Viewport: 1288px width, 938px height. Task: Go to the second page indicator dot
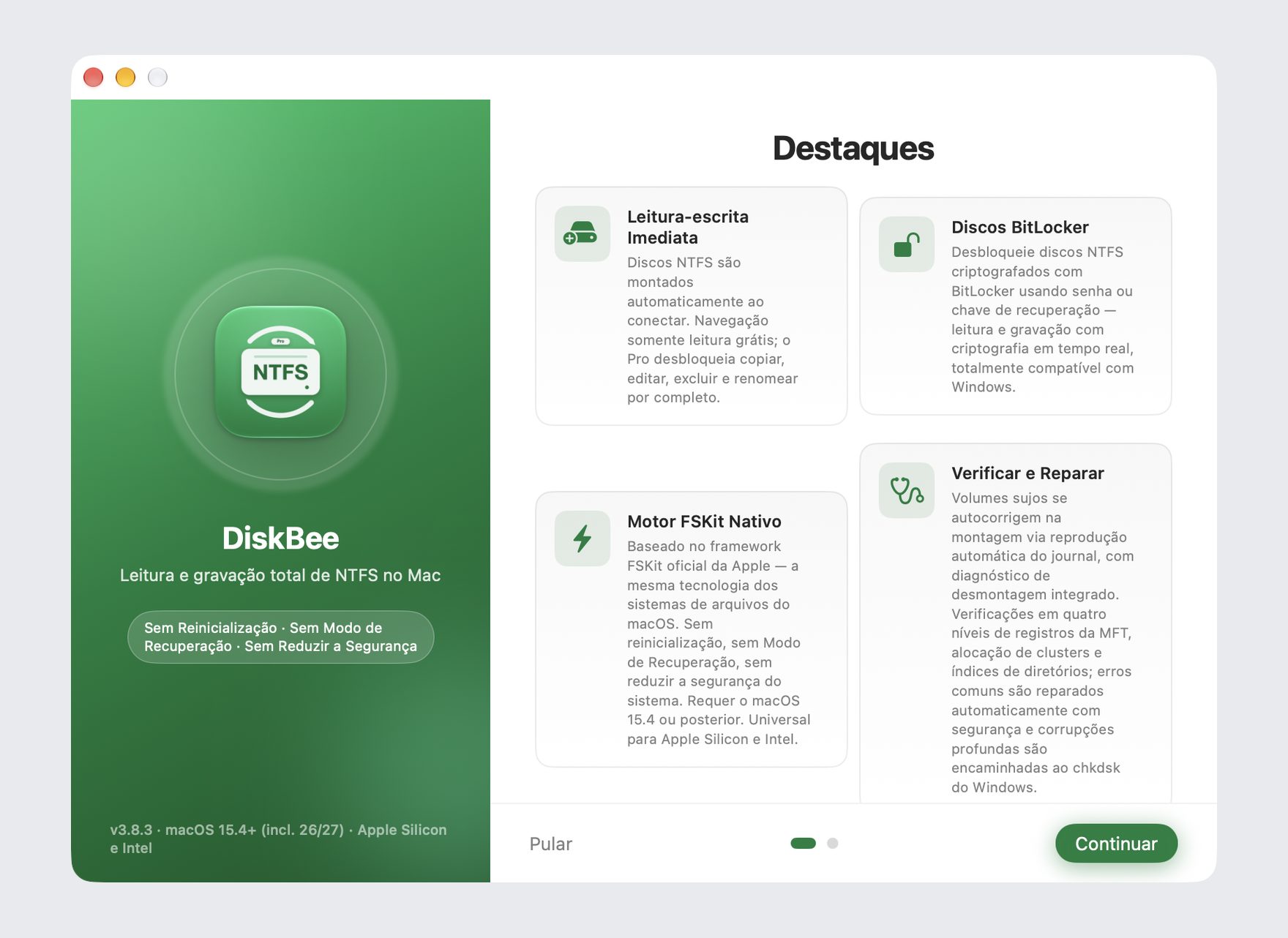[832, 843]
